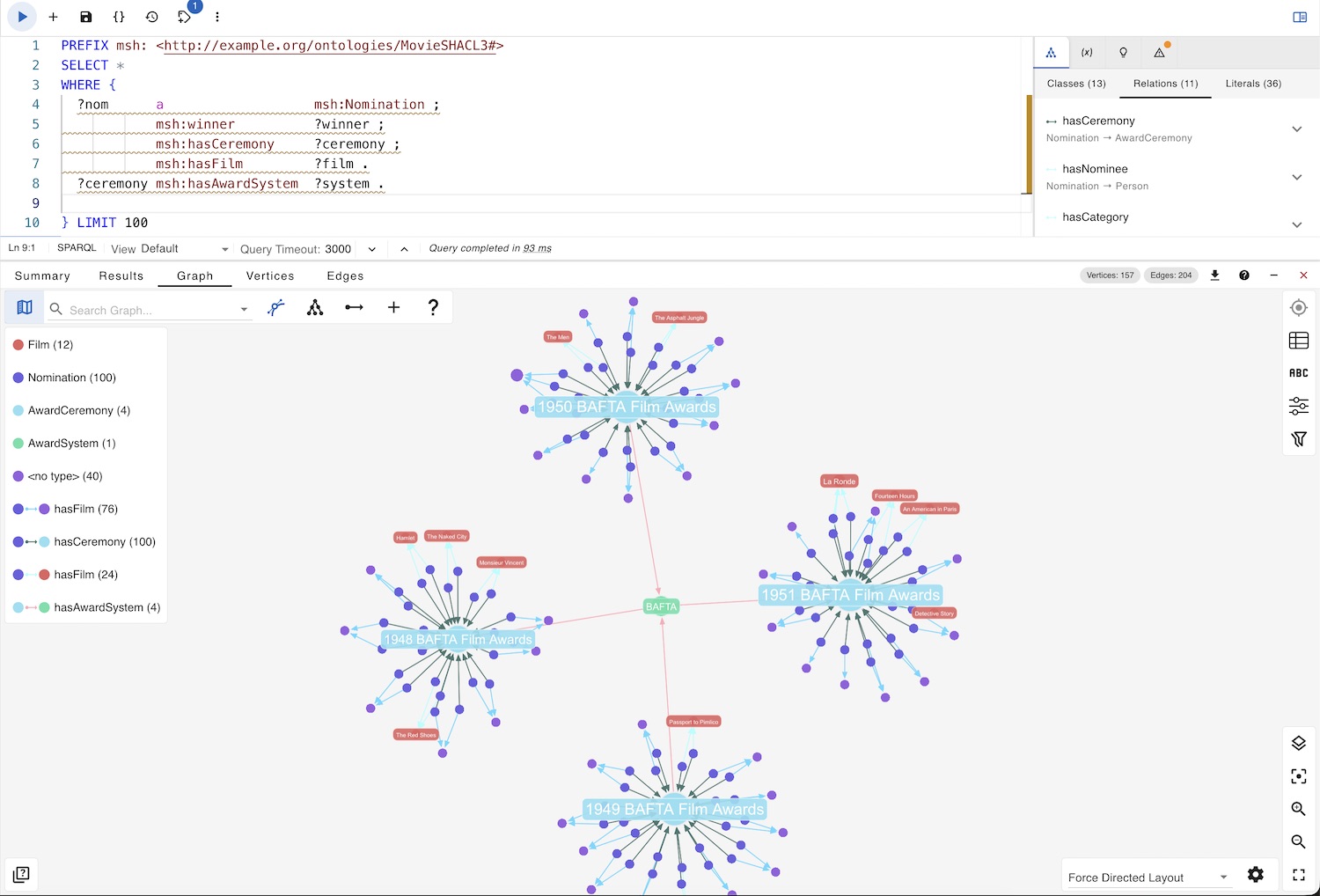This screenshot has height=896, width=1320.
Task: Switch to the Literals tab
Action: click(1253, 84)
